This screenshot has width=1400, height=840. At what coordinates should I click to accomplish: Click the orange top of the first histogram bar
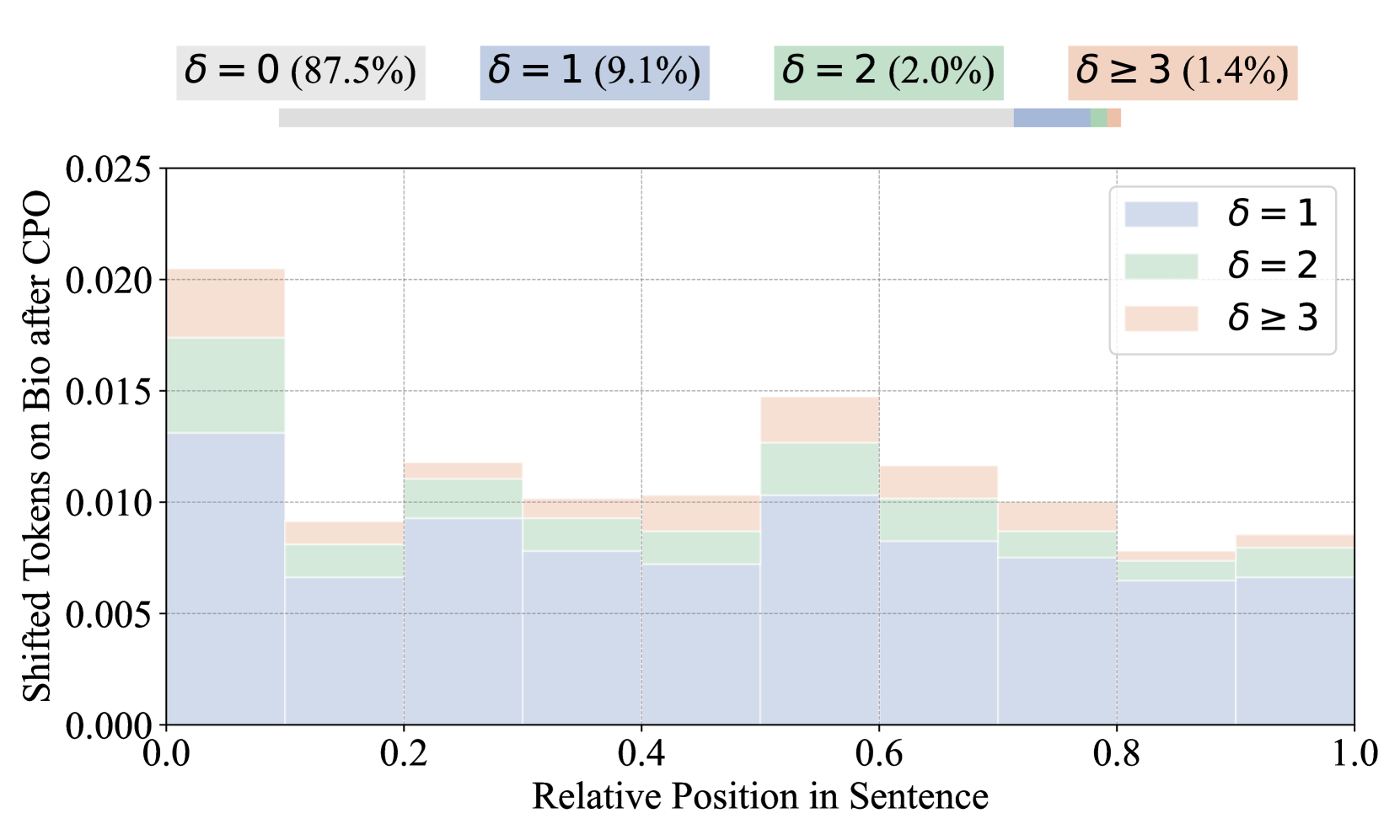point(225,303)
